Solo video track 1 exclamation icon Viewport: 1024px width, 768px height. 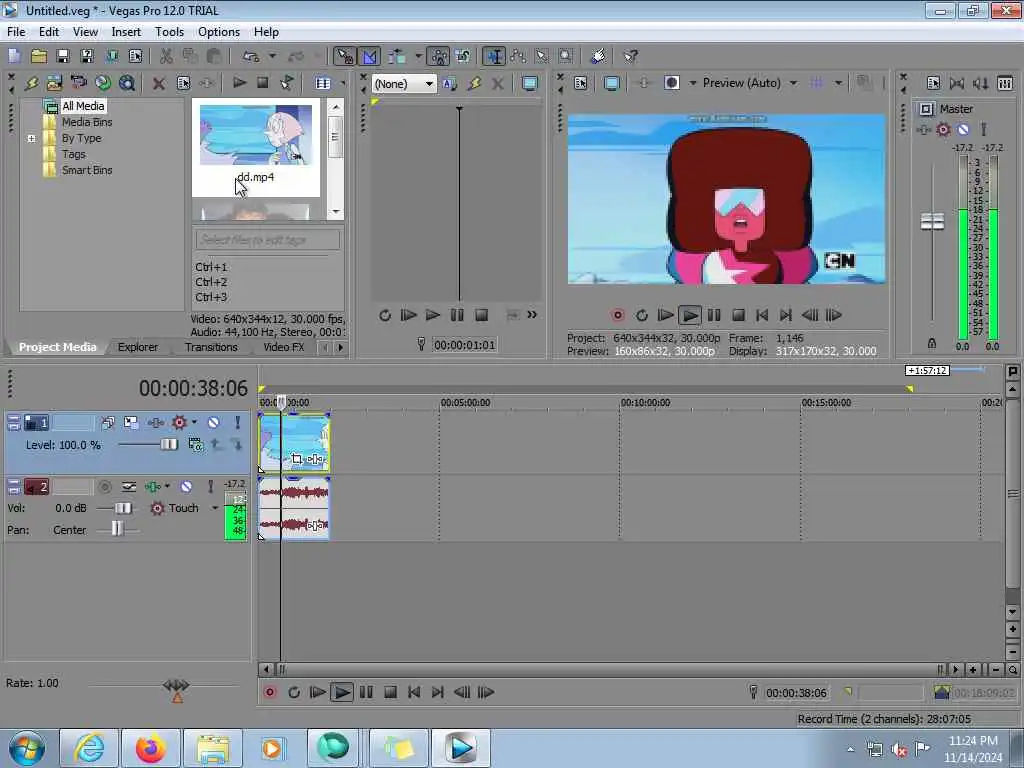click(237, 423)
